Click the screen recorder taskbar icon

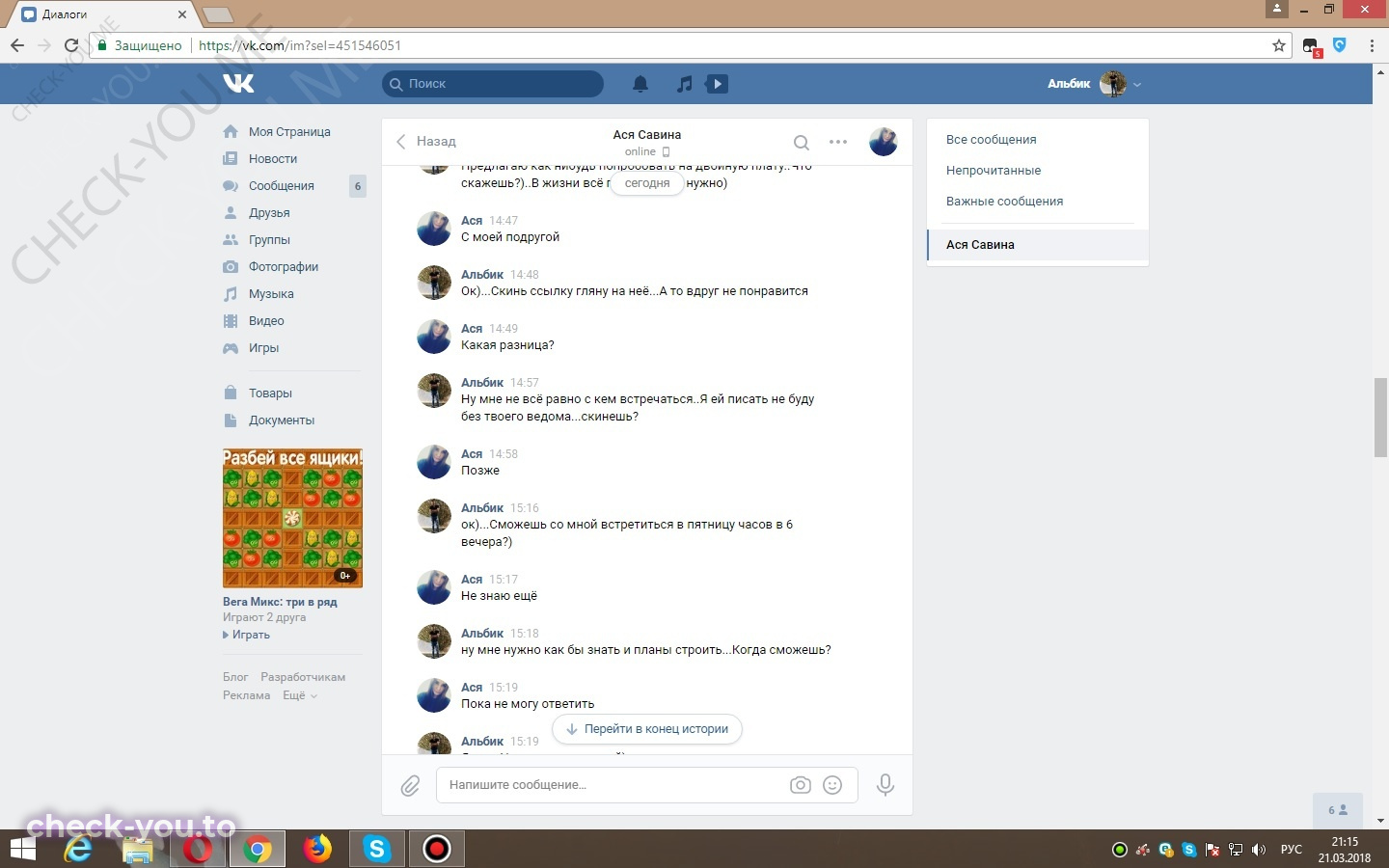(x=437, y=850)
